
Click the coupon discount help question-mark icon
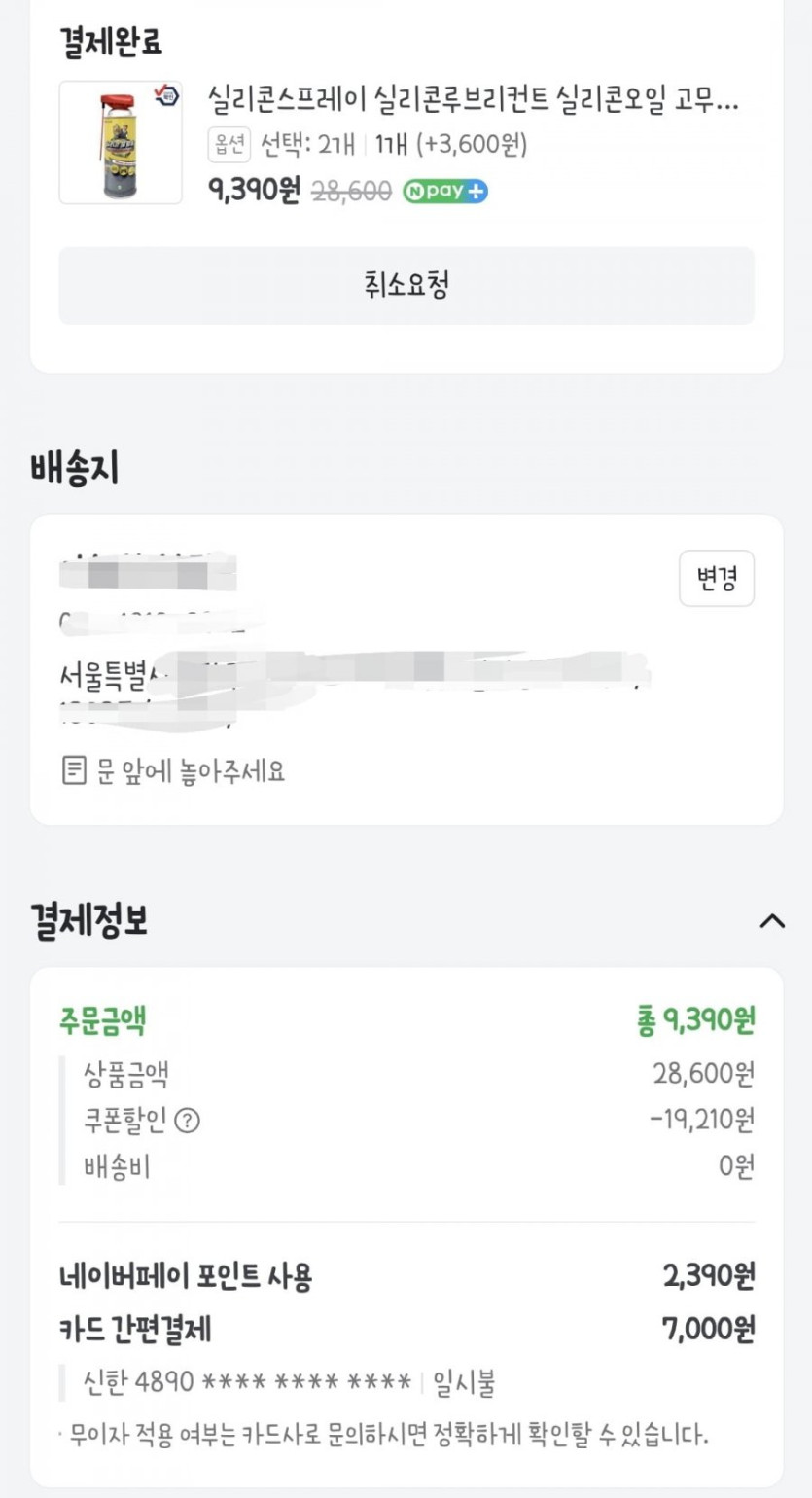coord(187,1122)
